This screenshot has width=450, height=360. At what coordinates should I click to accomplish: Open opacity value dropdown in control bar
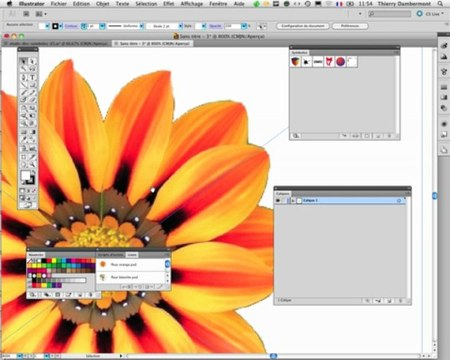(244, 26)
